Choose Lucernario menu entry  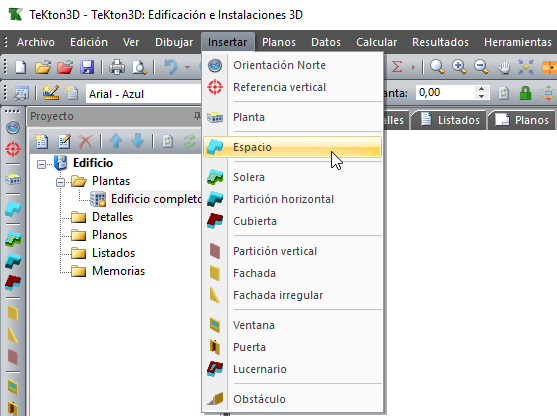click(x=293, y=369)
